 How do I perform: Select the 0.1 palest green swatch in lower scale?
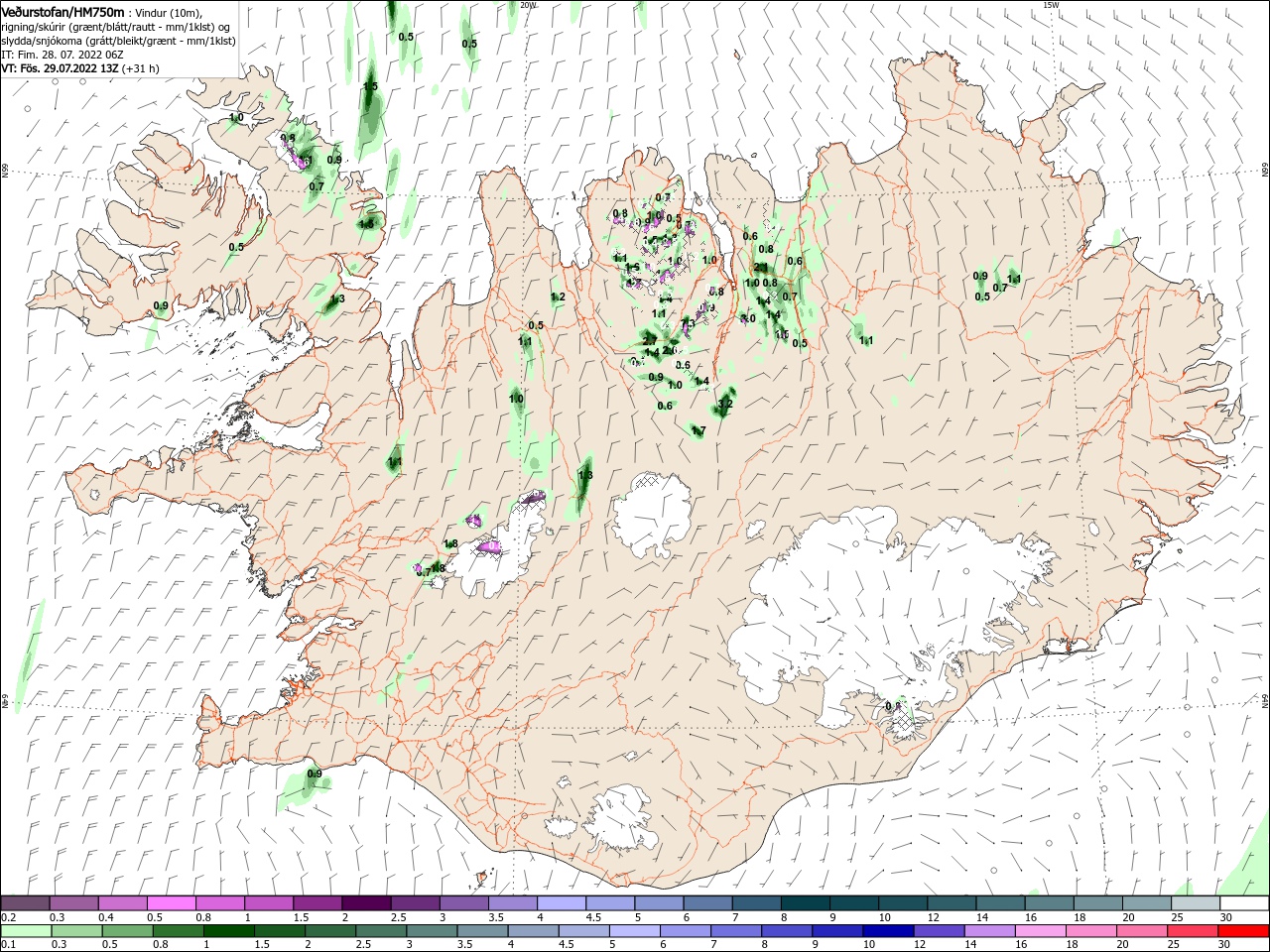(26, 931)
